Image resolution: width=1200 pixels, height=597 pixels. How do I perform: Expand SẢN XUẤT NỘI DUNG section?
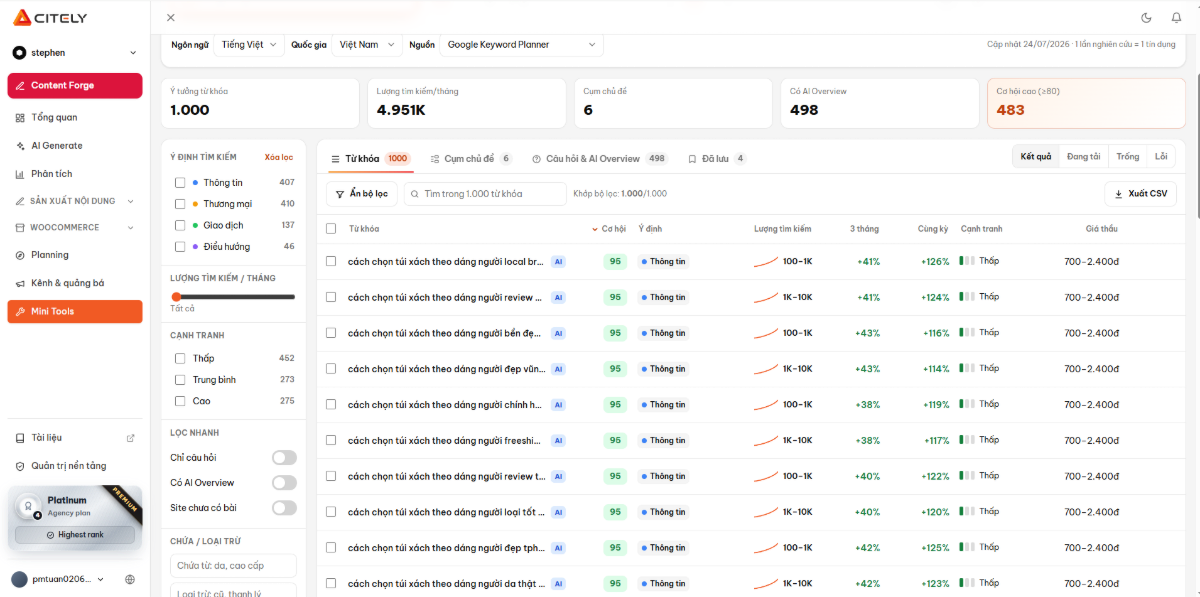pos(75,201)
